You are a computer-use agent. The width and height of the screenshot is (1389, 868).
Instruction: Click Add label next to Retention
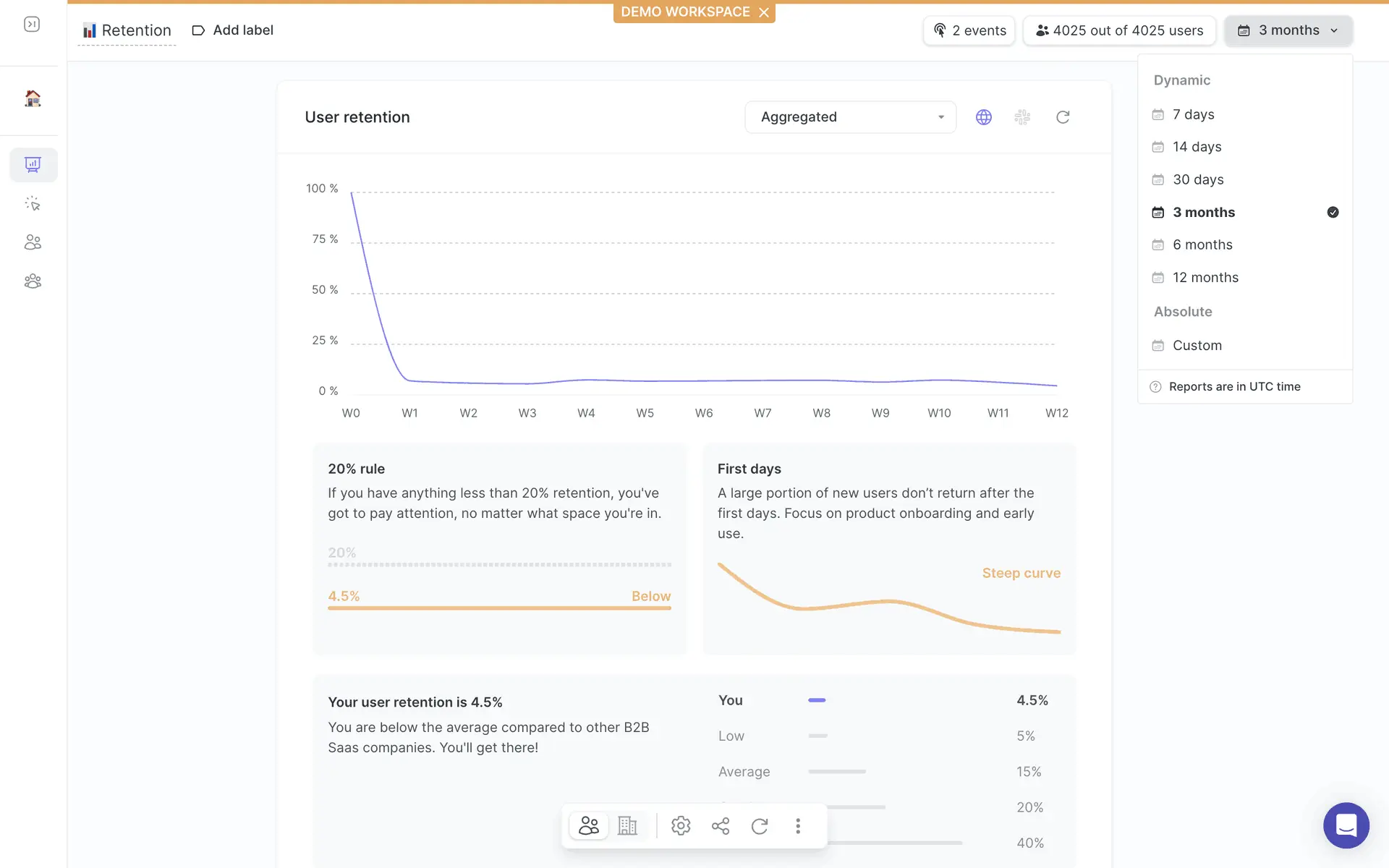coord(232,30)
